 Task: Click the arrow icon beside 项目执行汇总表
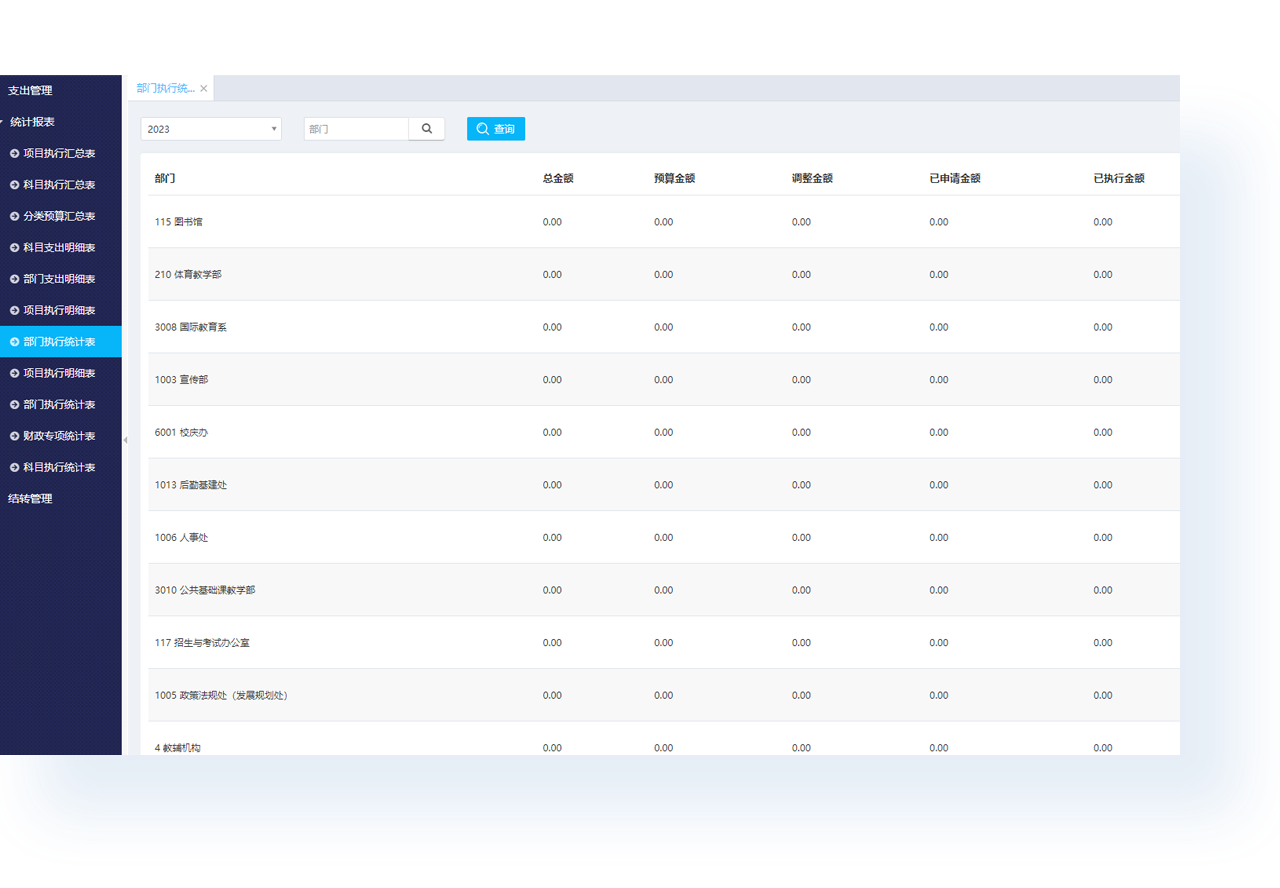(14, 154)
